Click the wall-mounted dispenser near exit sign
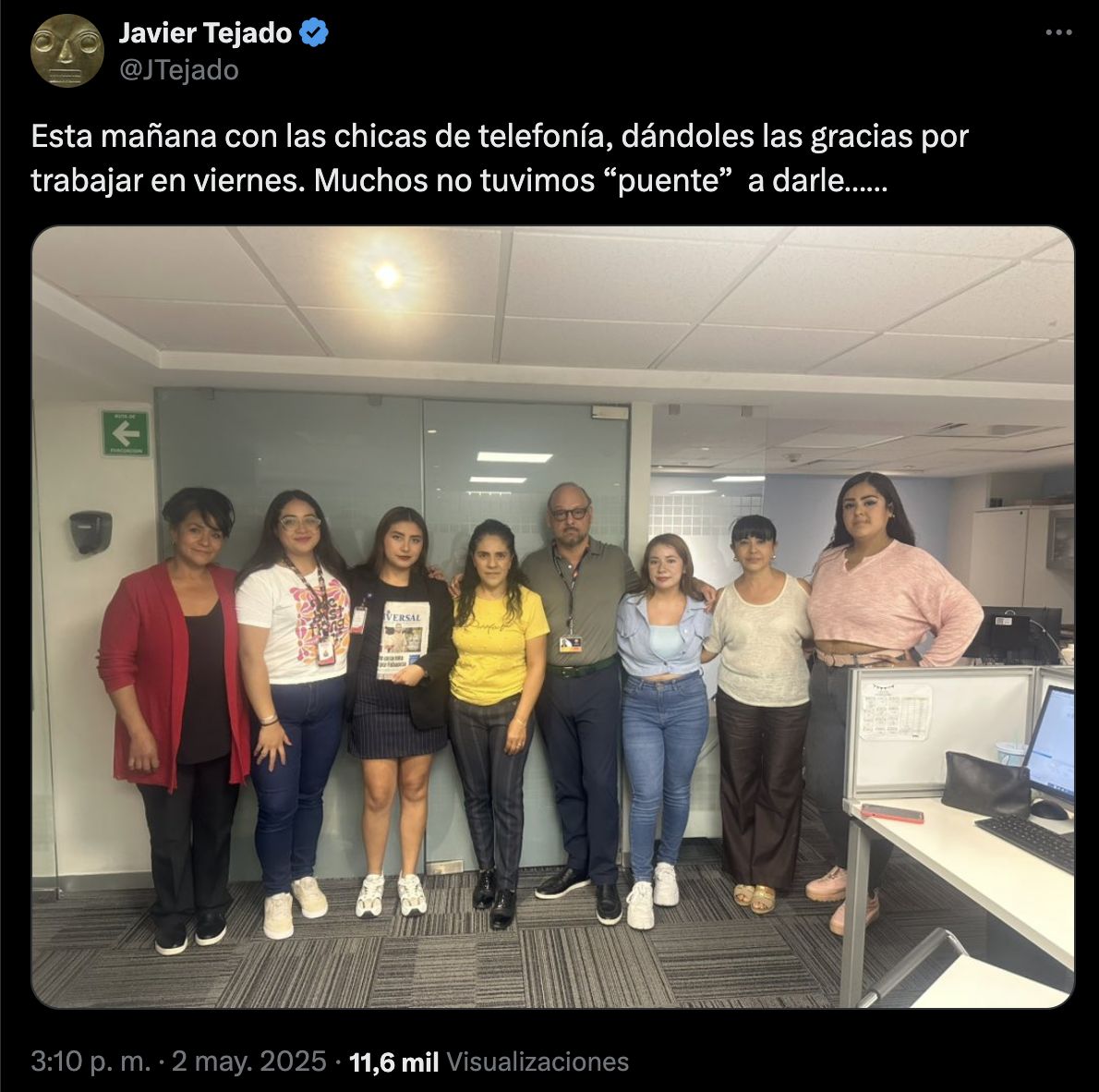The height and width of the screenshot is (1092, 1099). coord(91,531)
